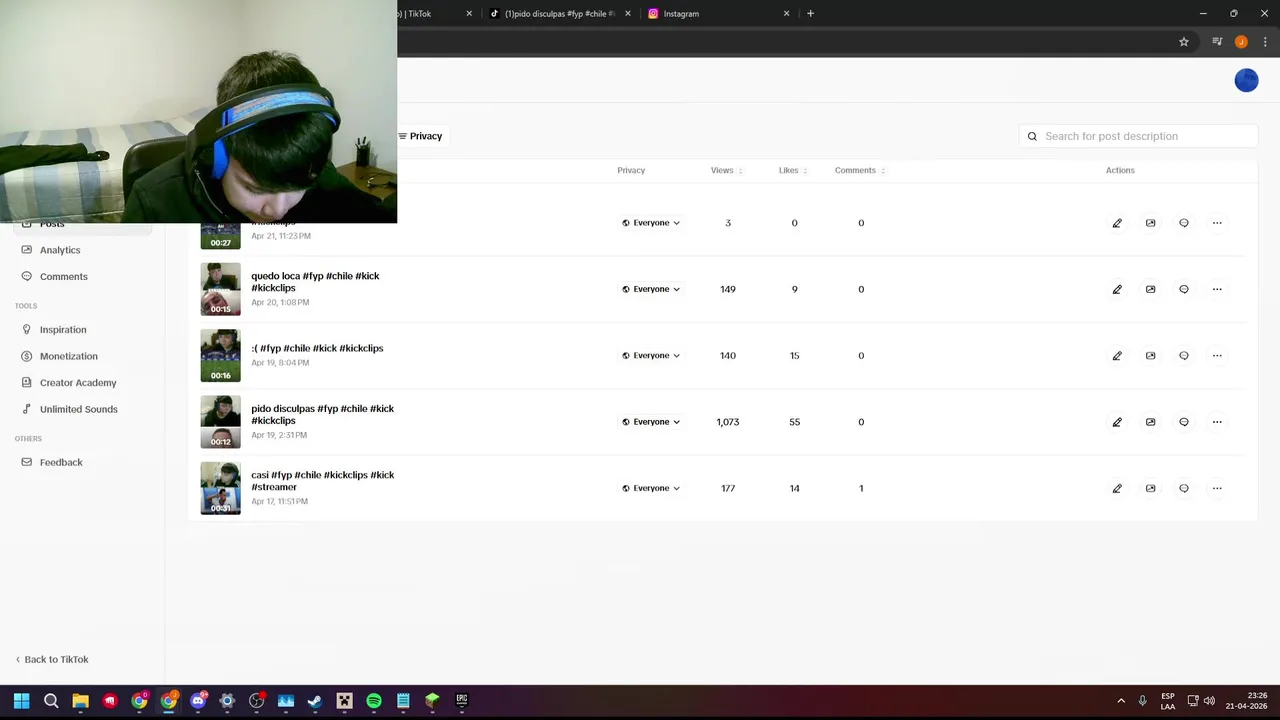
Task: Open the Privacy filter
Action: point(420,136)
